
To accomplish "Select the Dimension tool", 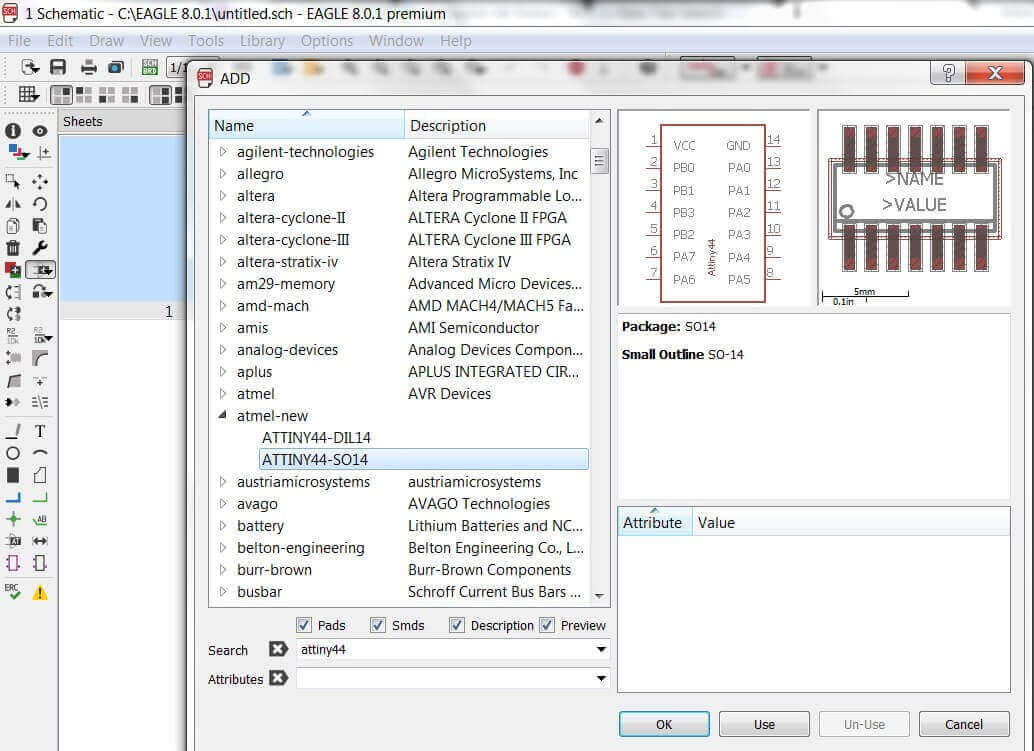I will click(x=40, y=541).
